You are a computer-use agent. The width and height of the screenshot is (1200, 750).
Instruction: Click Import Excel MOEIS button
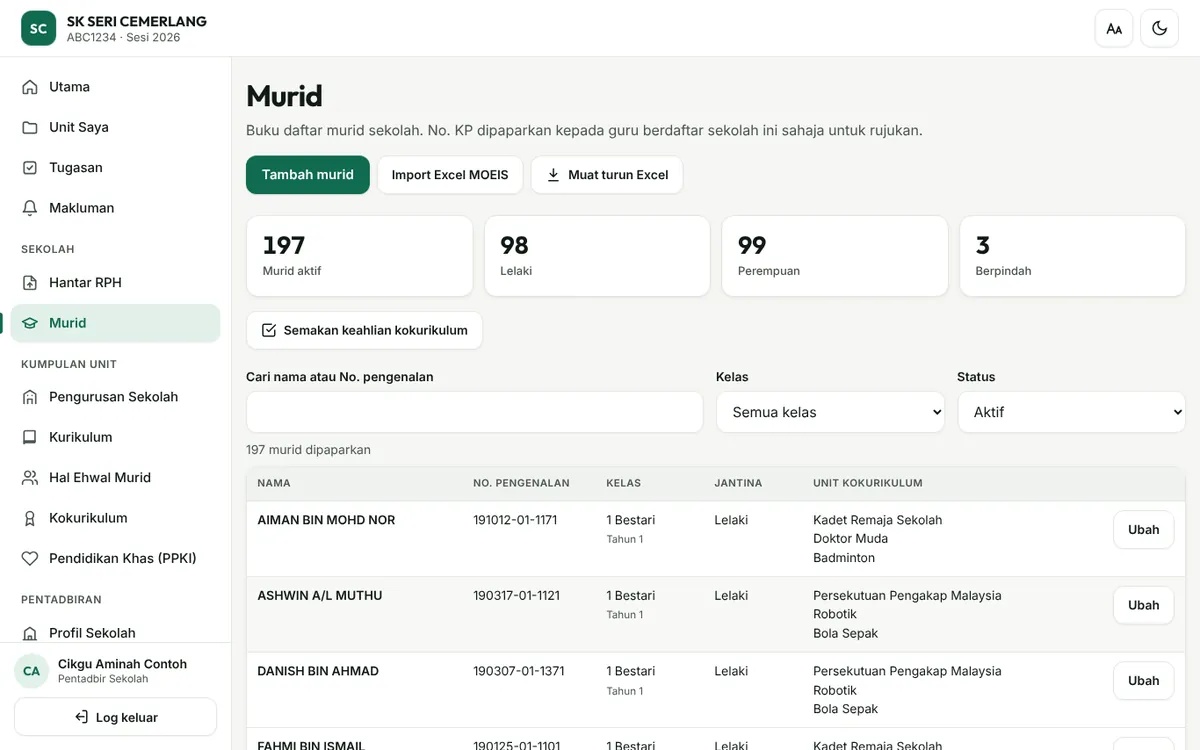(450, 175)
